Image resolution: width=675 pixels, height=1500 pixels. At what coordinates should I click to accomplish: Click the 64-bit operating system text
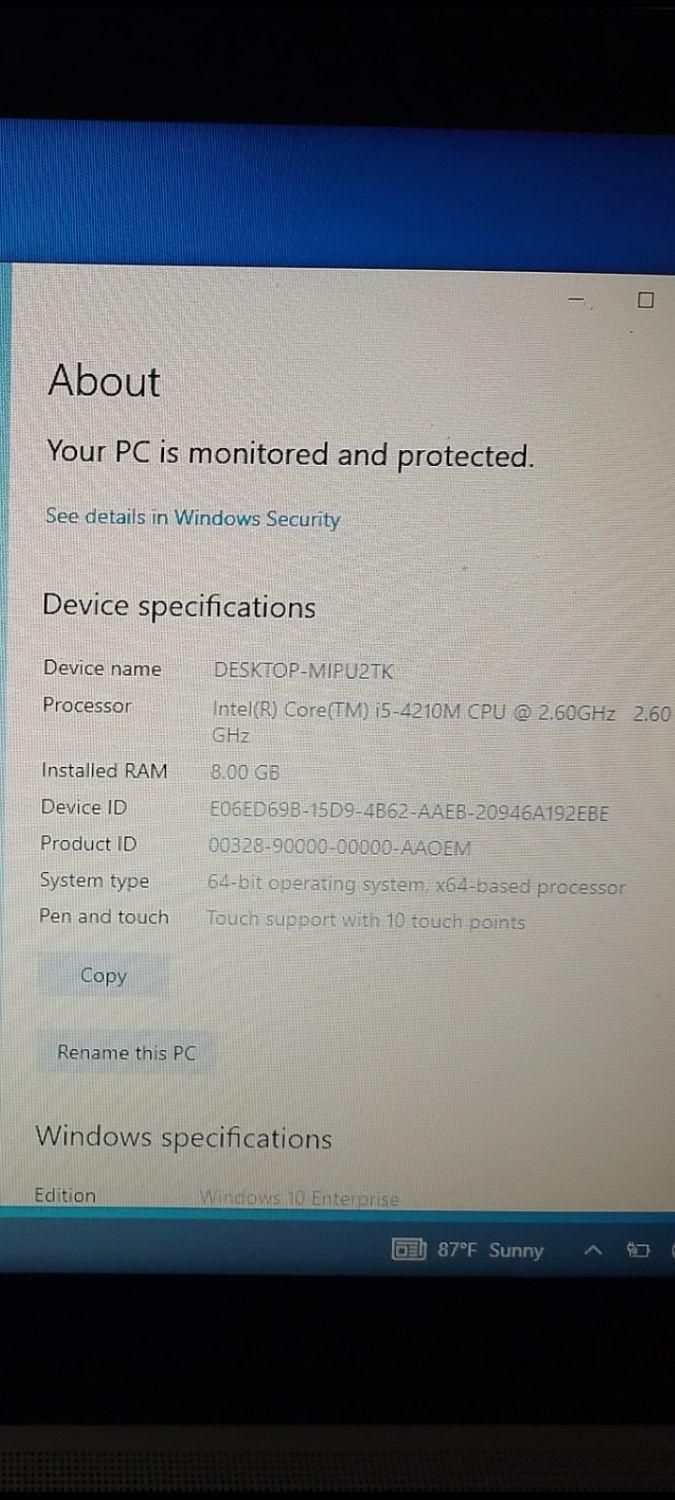[x=416, y=886]
